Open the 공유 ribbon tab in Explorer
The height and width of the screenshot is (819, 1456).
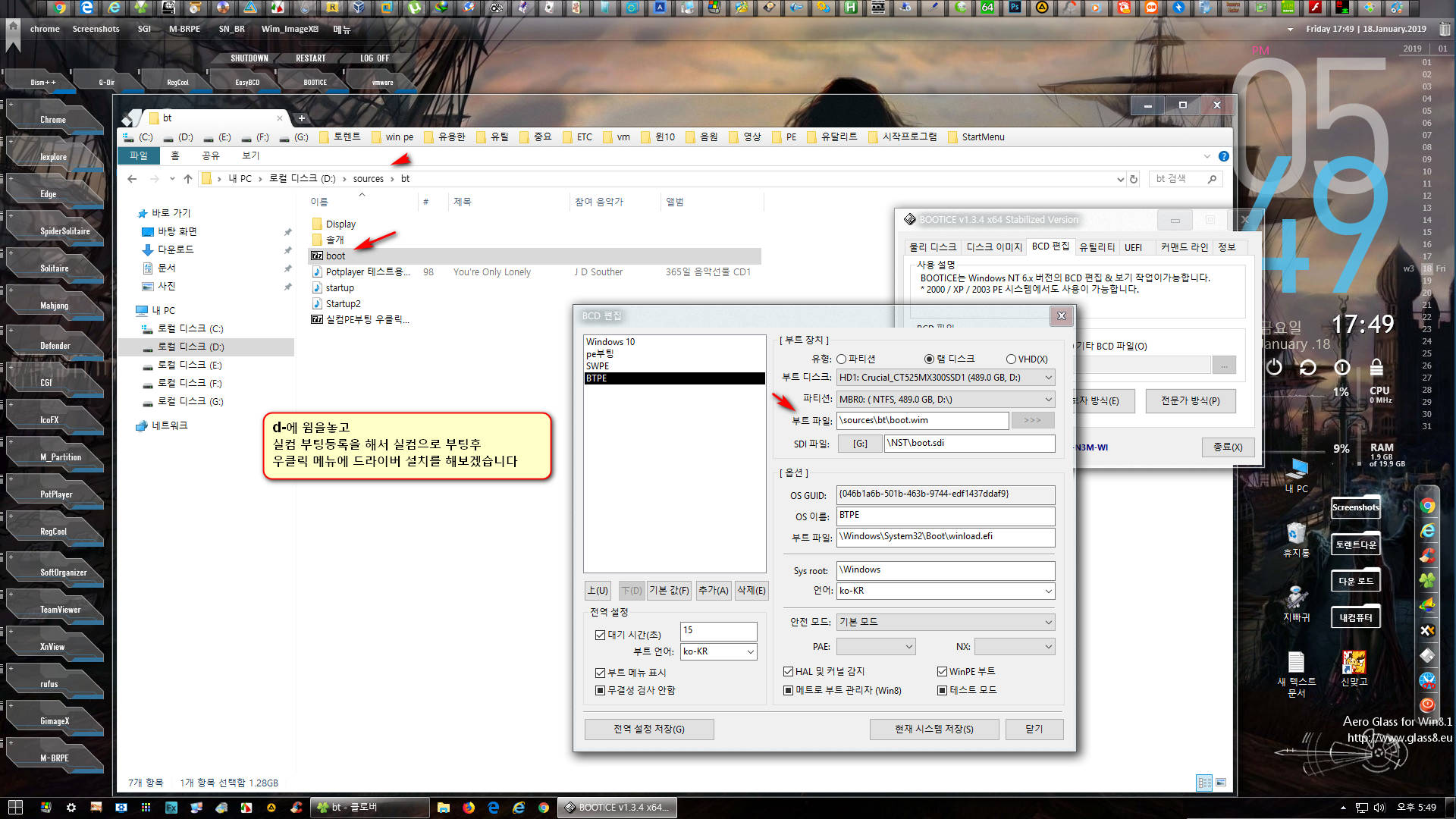pyautogui.click(x=210, y=156)
